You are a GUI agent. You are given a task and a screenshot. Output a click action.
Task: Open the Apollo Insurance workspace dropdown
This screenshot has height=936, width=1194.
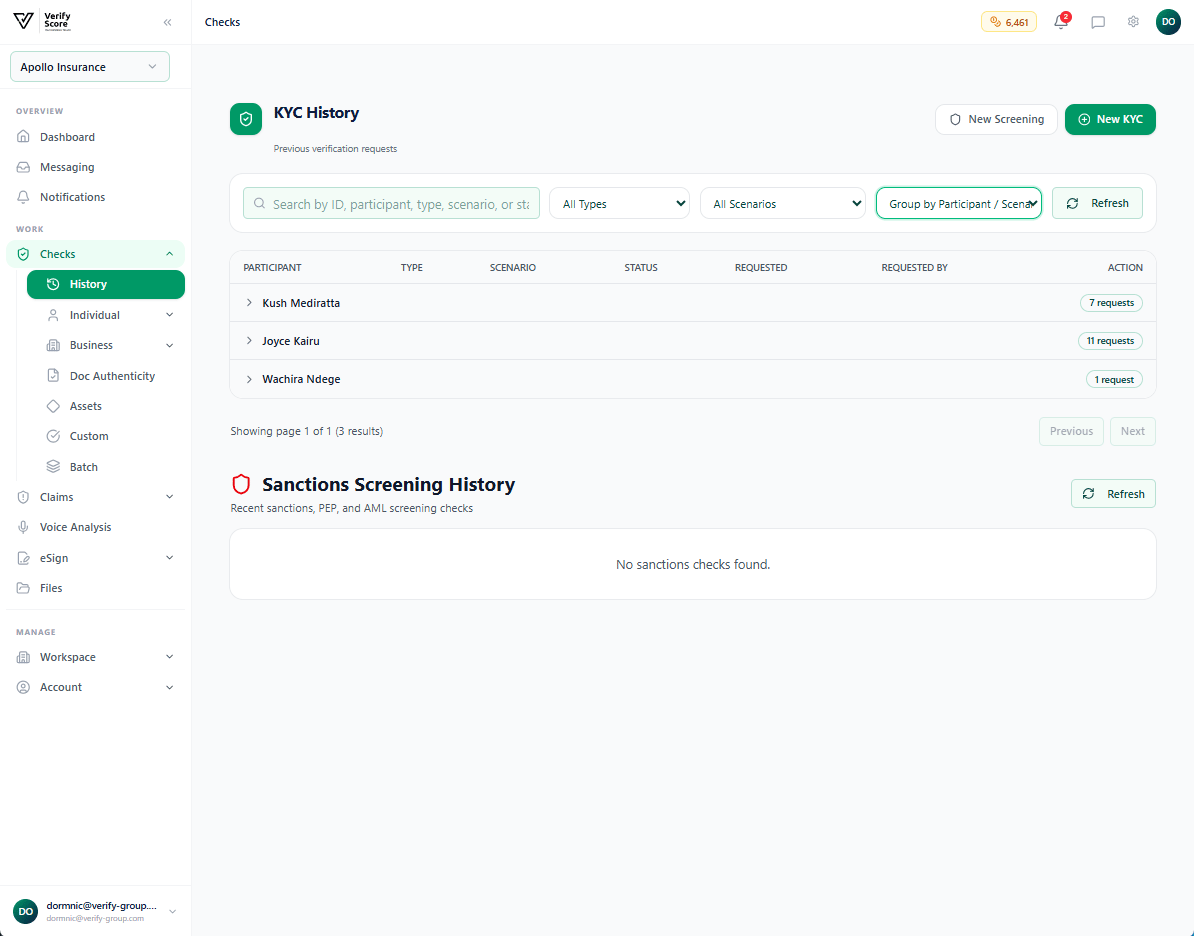click(90, 67)
